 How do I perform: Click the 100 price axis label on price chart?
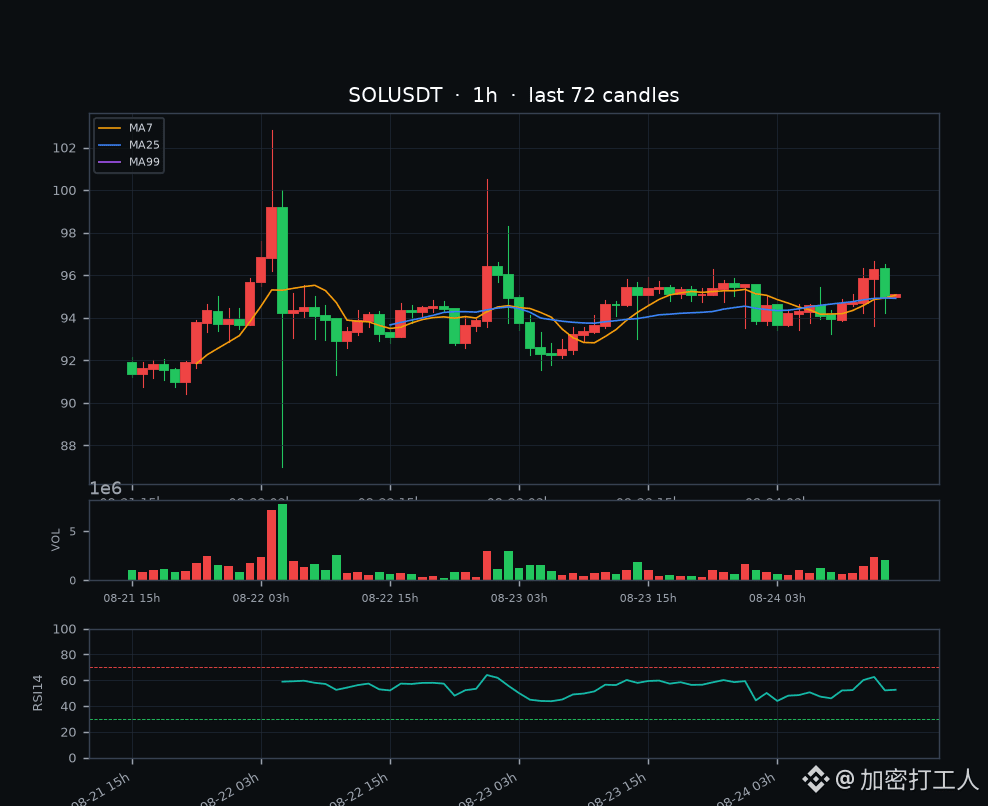64,190
